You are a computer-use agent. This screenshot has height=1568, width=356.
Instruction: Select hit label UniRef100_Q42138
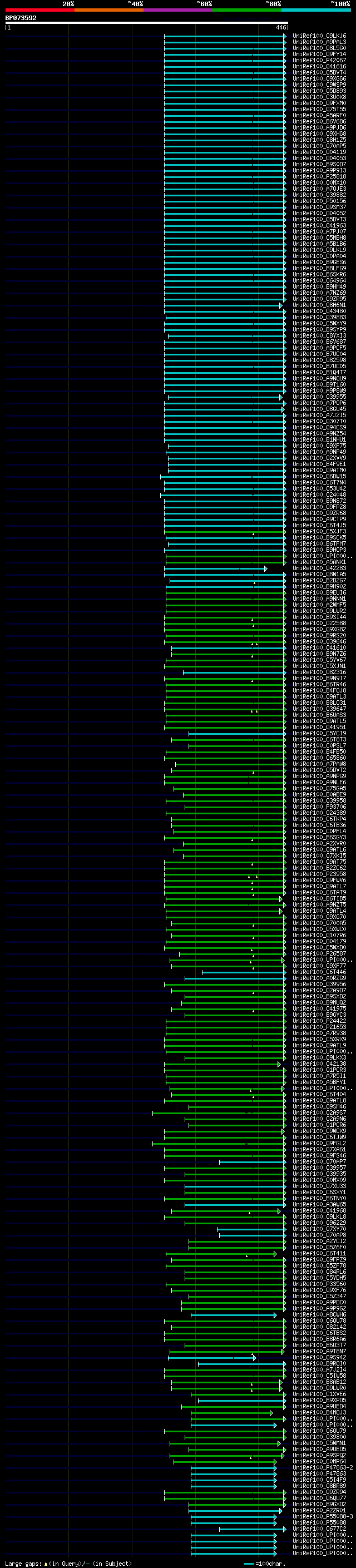tap(319, 1064)
